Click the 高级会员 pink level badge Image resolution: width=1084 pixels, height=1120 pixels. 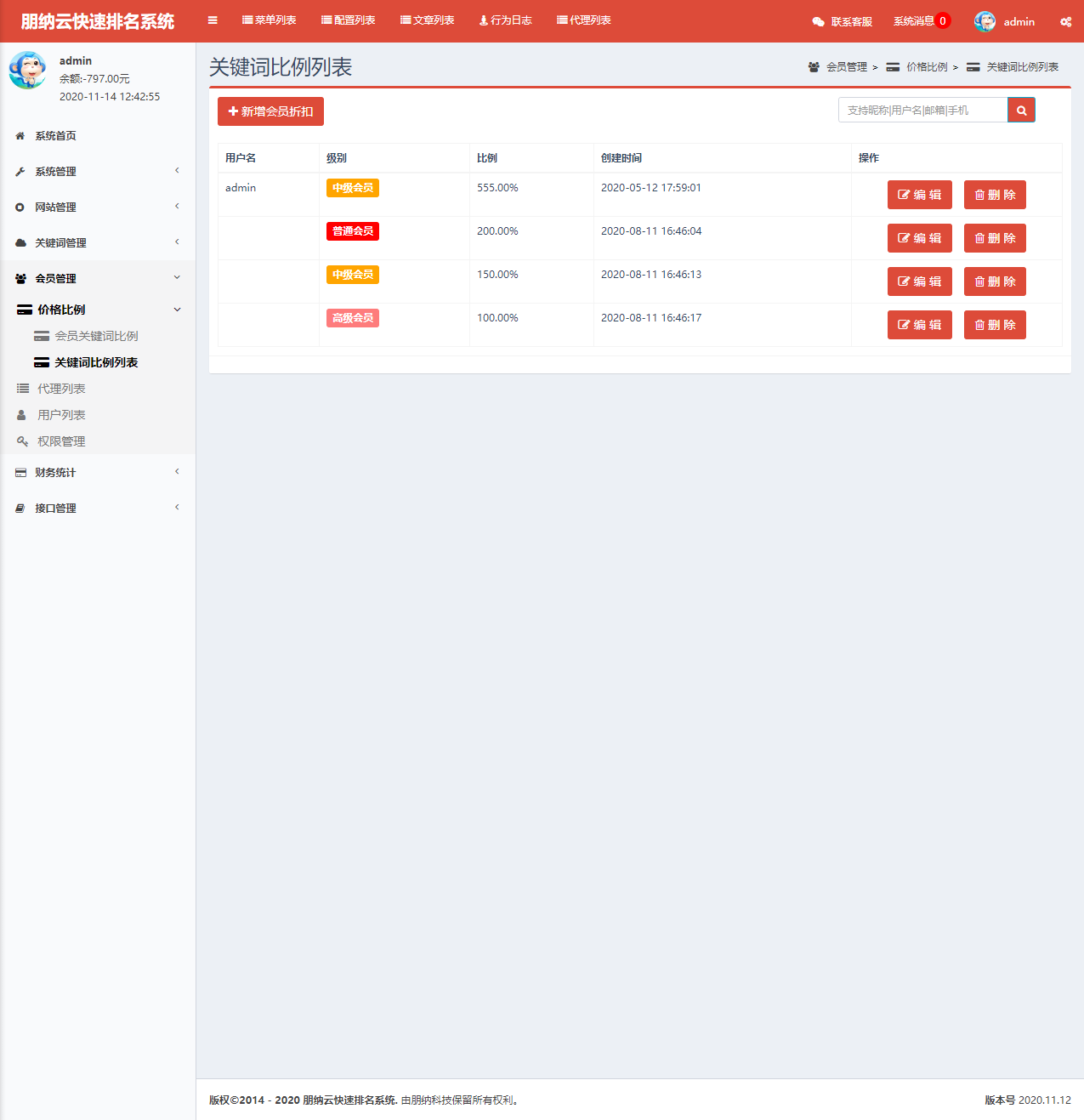coord(353,318)
